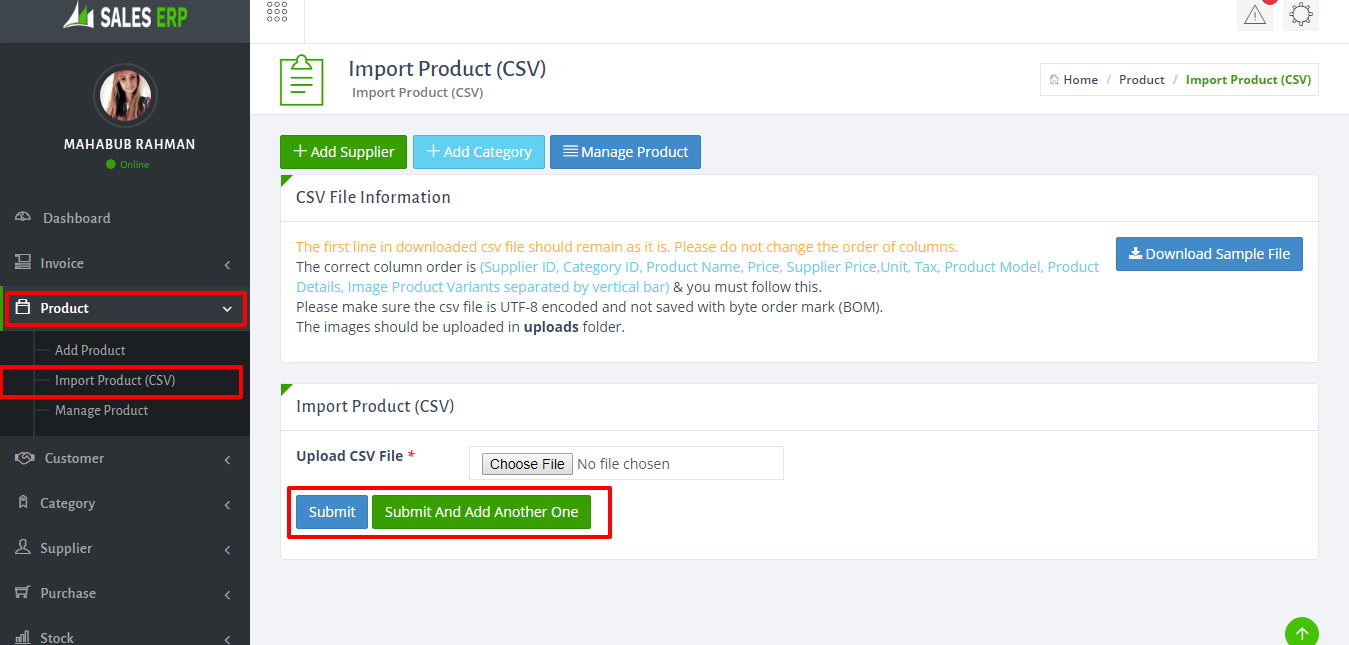Open Manage Product submenu item
This screenshot has height=645, width=1349.
pyautogui.click(x=101, y=410)
